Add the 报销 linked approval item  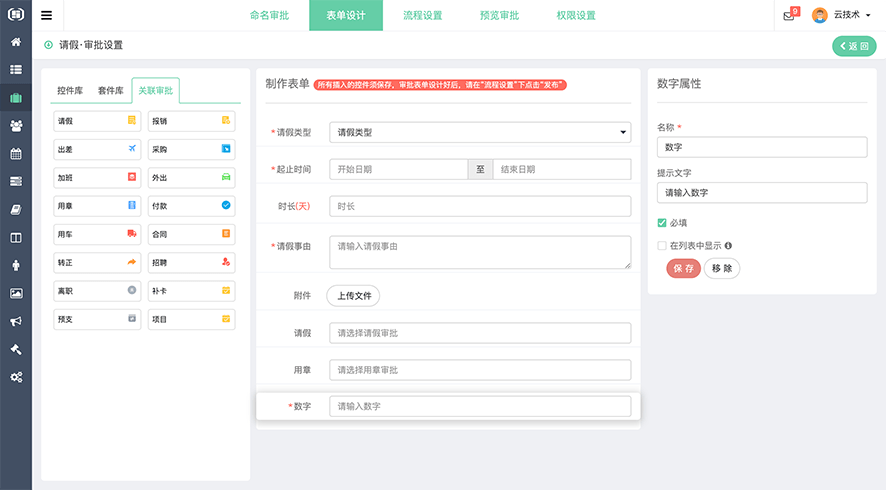coord(191,121)
